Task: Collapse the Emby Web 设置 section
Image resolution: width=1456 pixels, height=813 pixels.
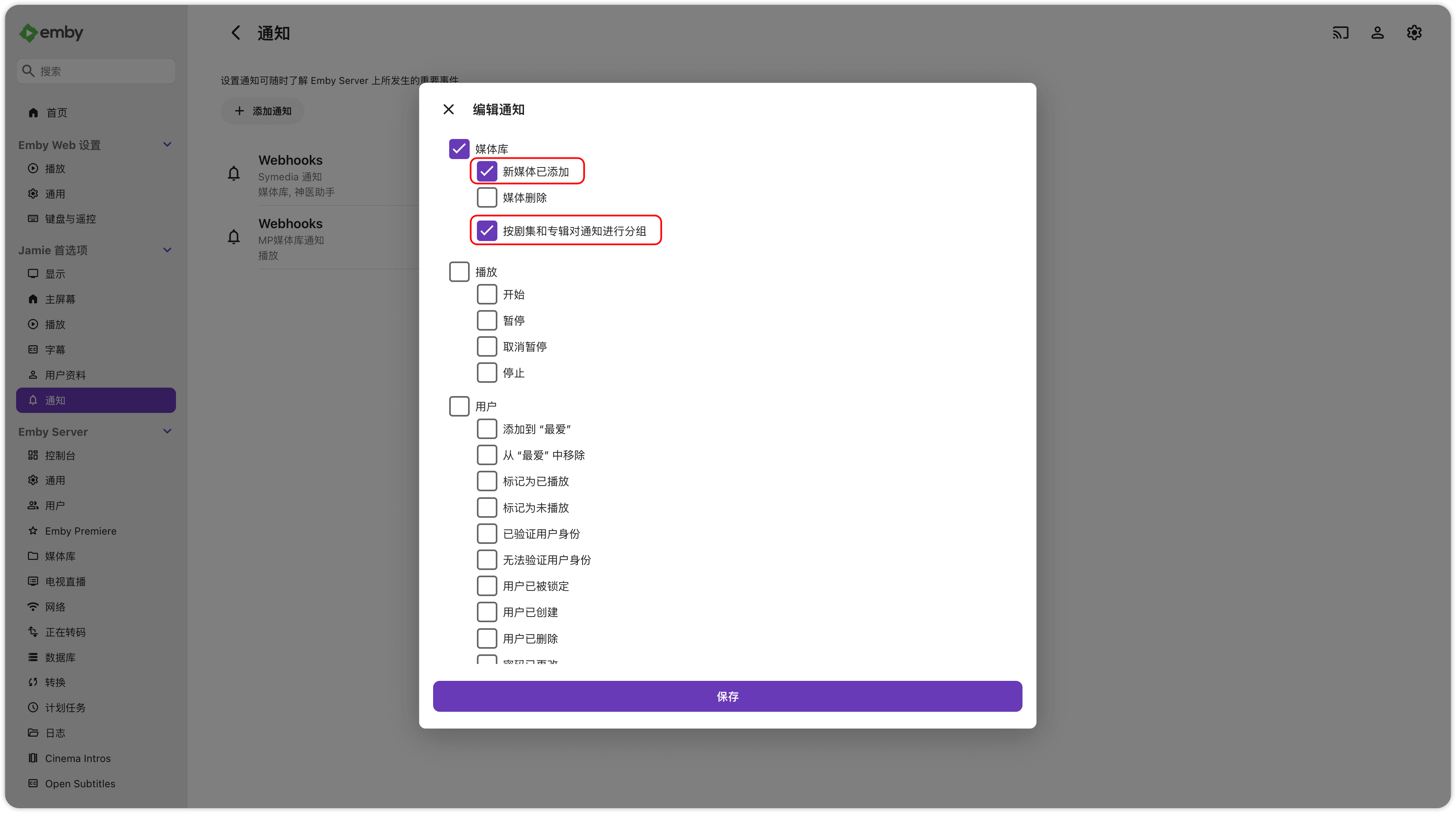Action: pyautogui.click(x=167, y=145)
